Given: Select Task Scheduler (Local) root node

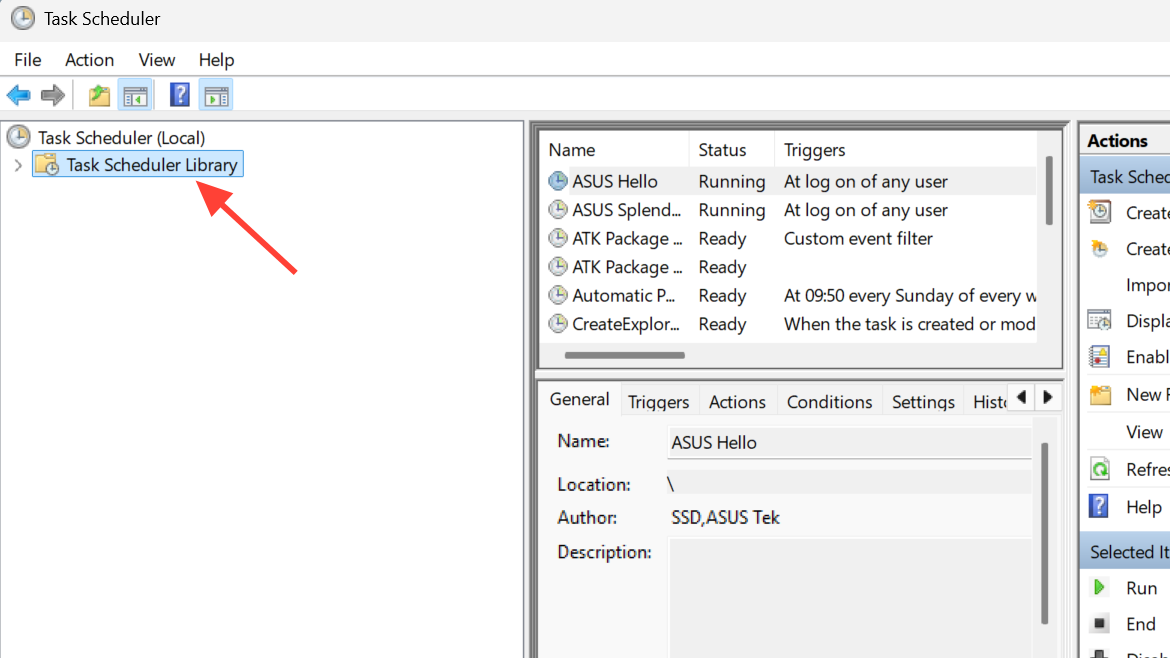Looking at the screenshot, I should pyautogui.click(x=120, y=137).
